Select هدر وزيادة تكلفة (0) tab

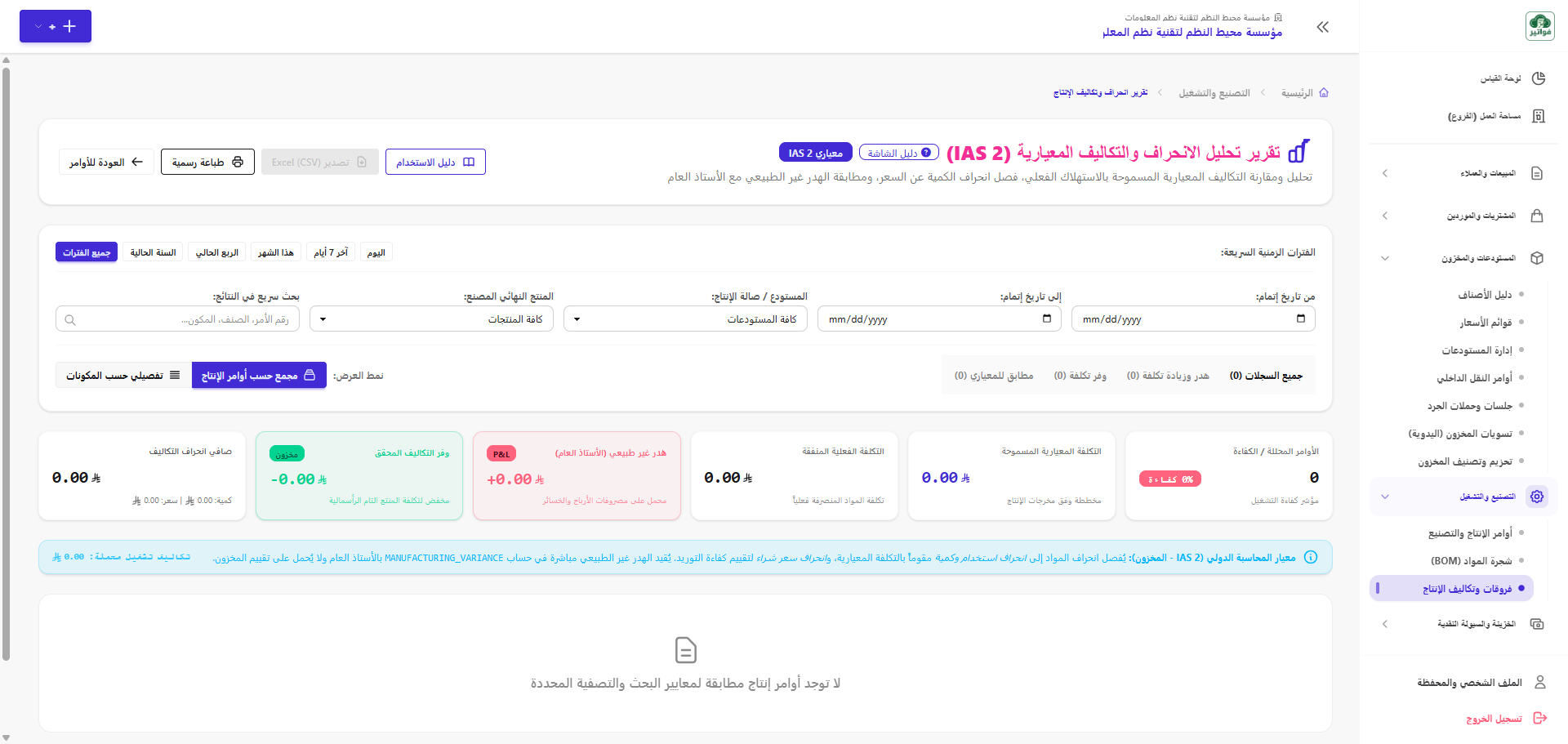(1168, 376)
